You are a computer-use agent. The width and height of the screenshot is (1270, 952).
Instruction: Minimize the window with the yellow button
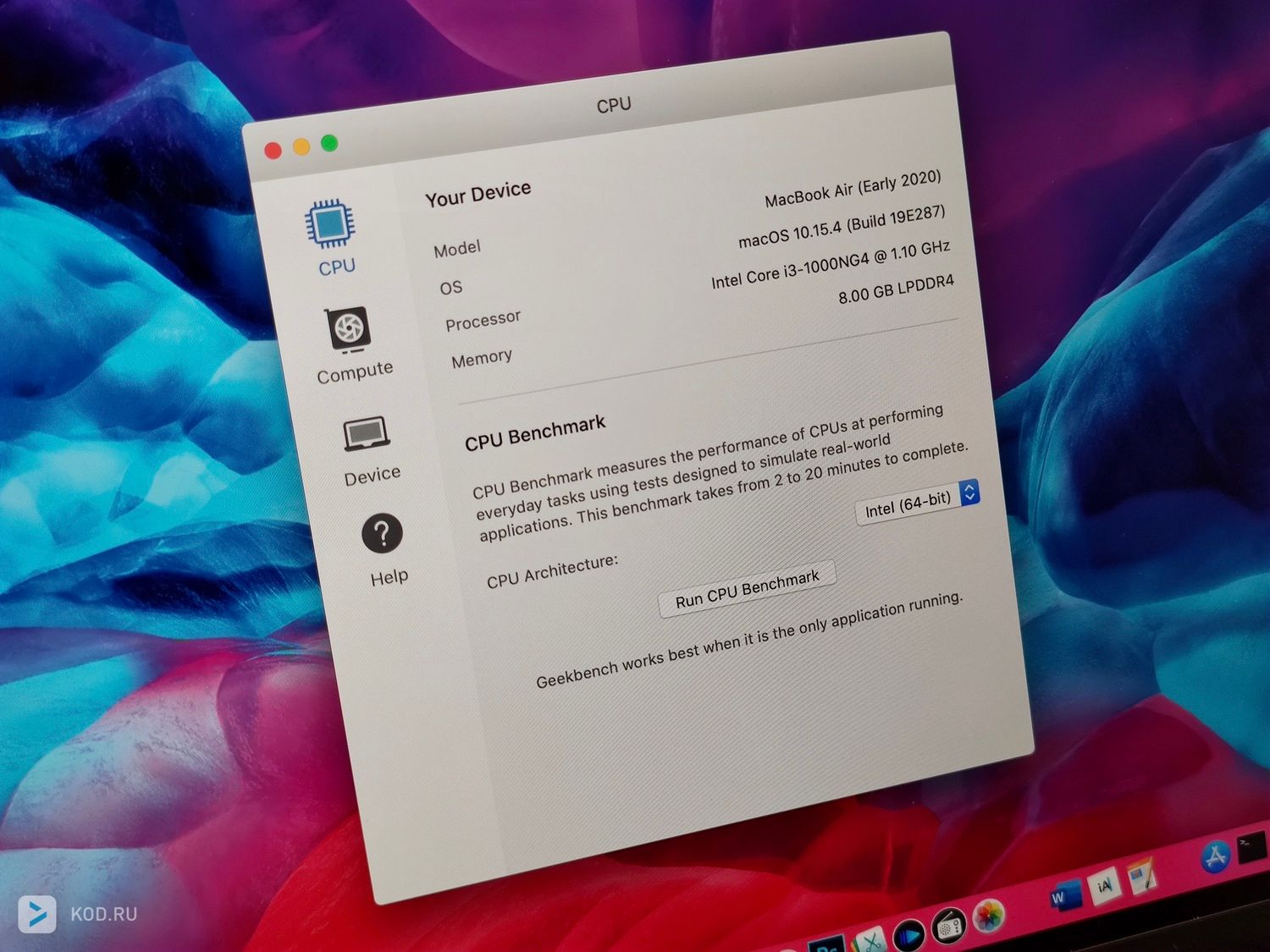pyautogui.click(x=301, y=146)
